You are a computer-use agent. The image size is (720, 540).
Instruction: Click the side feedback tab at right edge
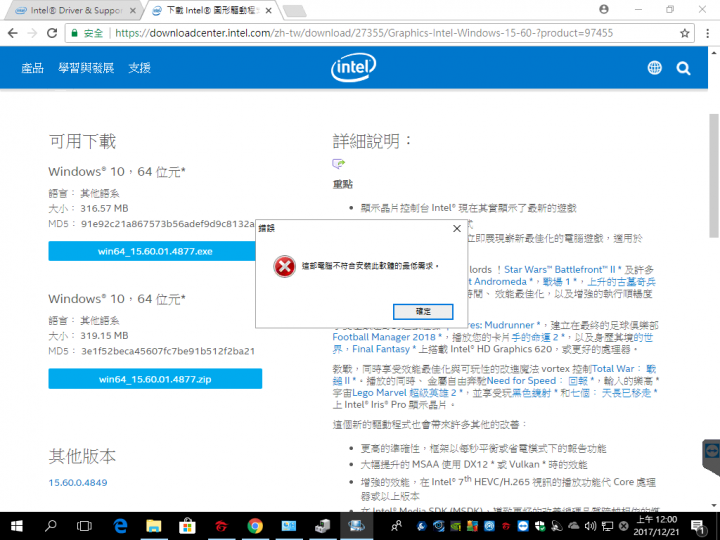pyautogui.click(x=711, y=456)
